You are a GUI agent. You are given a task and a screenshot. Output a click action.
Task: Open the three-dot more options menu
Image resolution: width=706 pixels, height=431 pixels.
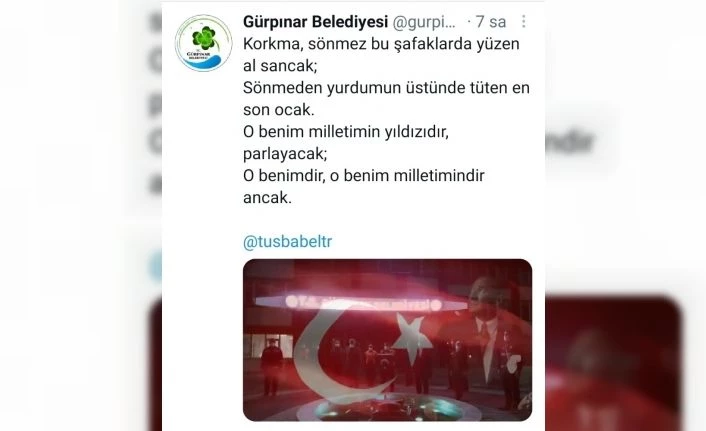pyautogui.click(x=523, y=22)
